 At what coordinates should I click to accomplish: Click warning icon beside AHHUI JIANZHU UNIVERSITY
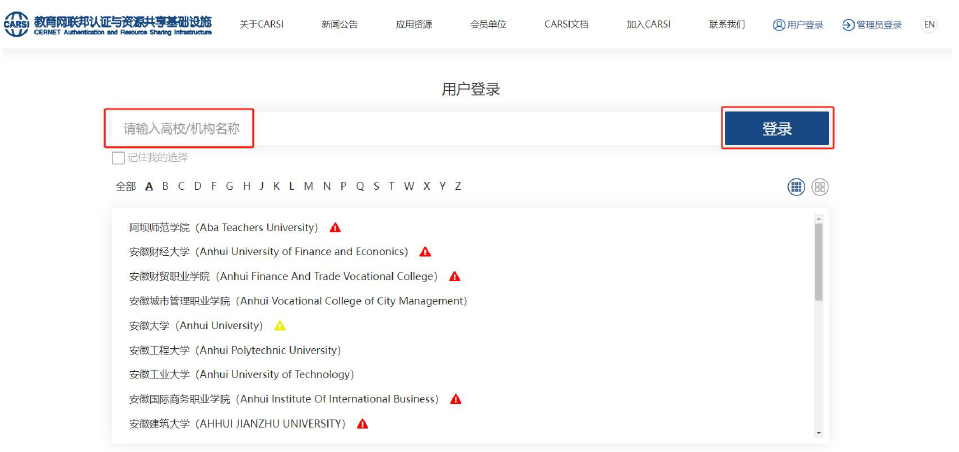(362, 424)
